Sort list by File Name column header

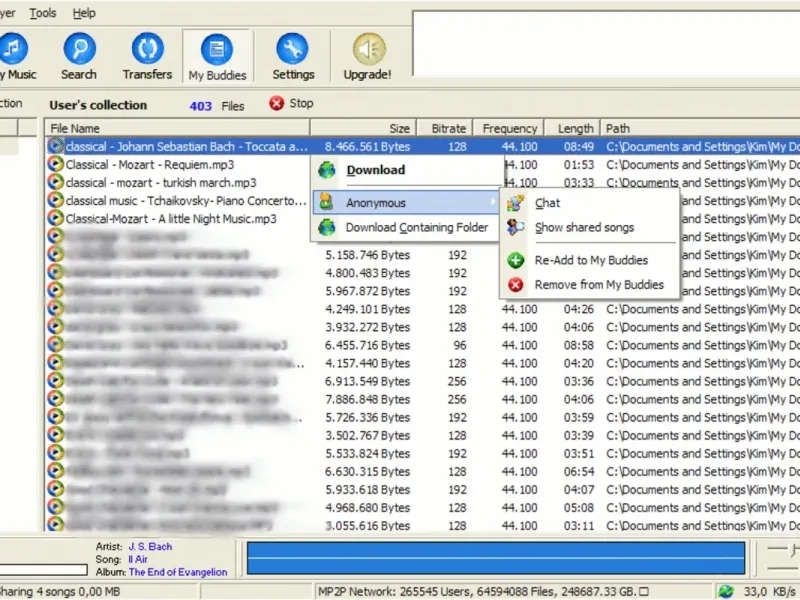177,128
